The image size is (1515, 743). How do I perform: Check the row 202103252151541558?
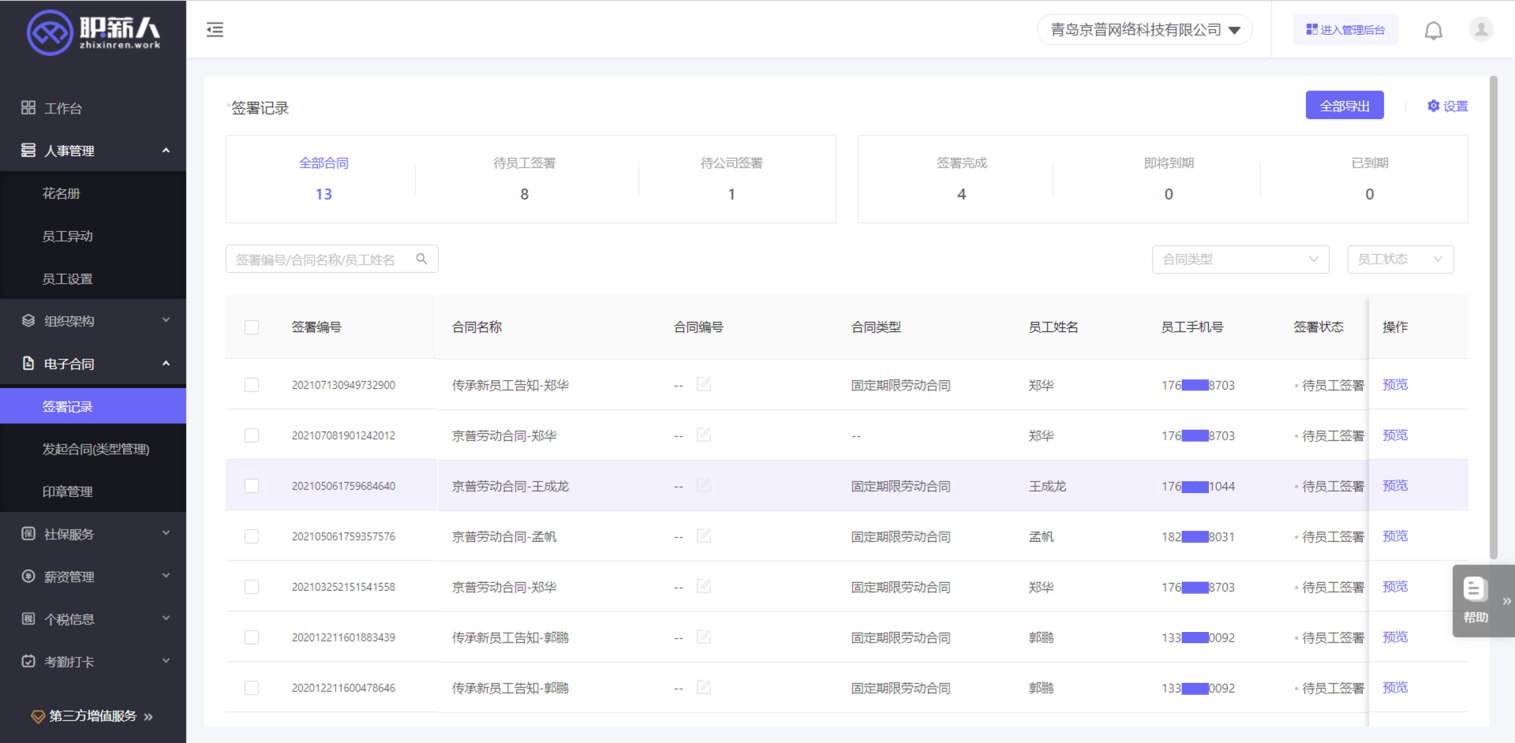(252, 587)
